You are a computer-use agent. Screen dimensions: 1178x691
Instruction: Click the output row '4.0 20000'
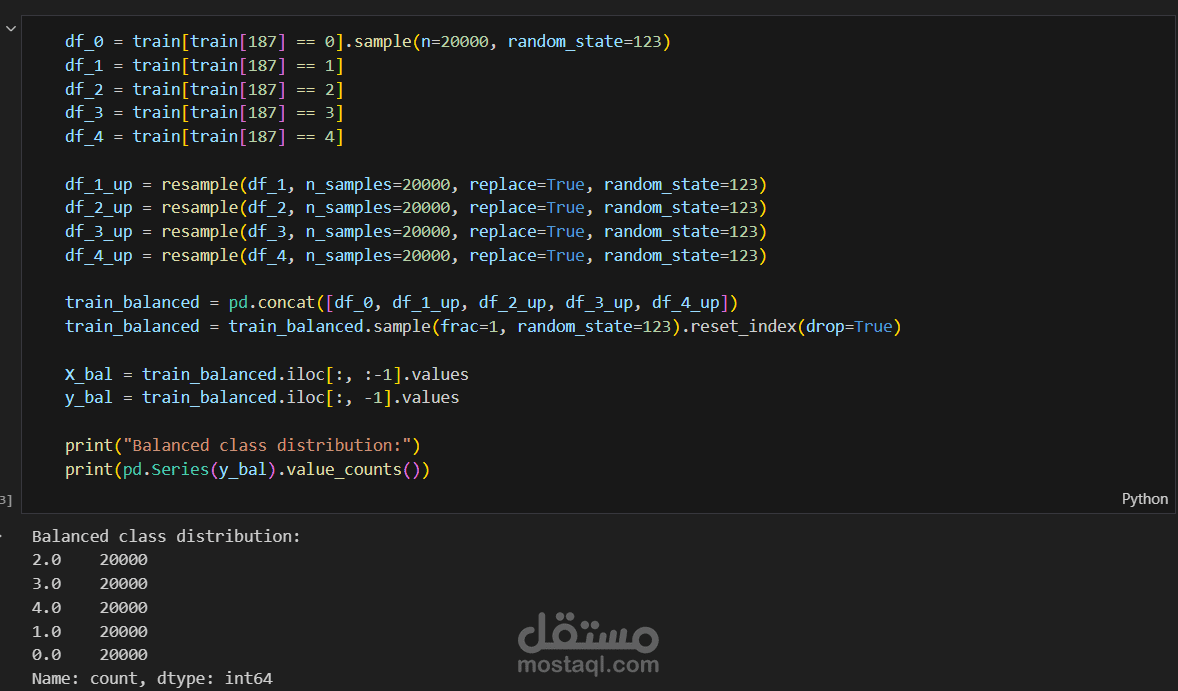pos(89,608)
